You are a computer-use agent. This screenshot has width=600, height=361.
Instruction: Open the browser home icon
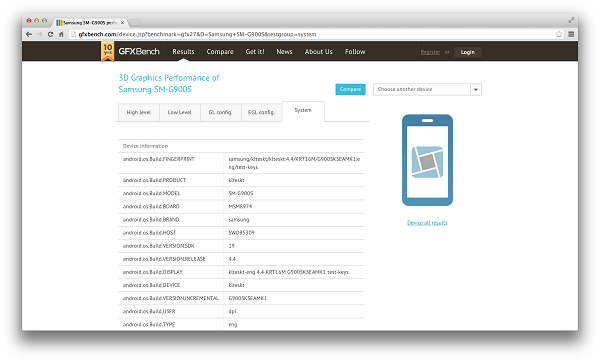[61, 34]
